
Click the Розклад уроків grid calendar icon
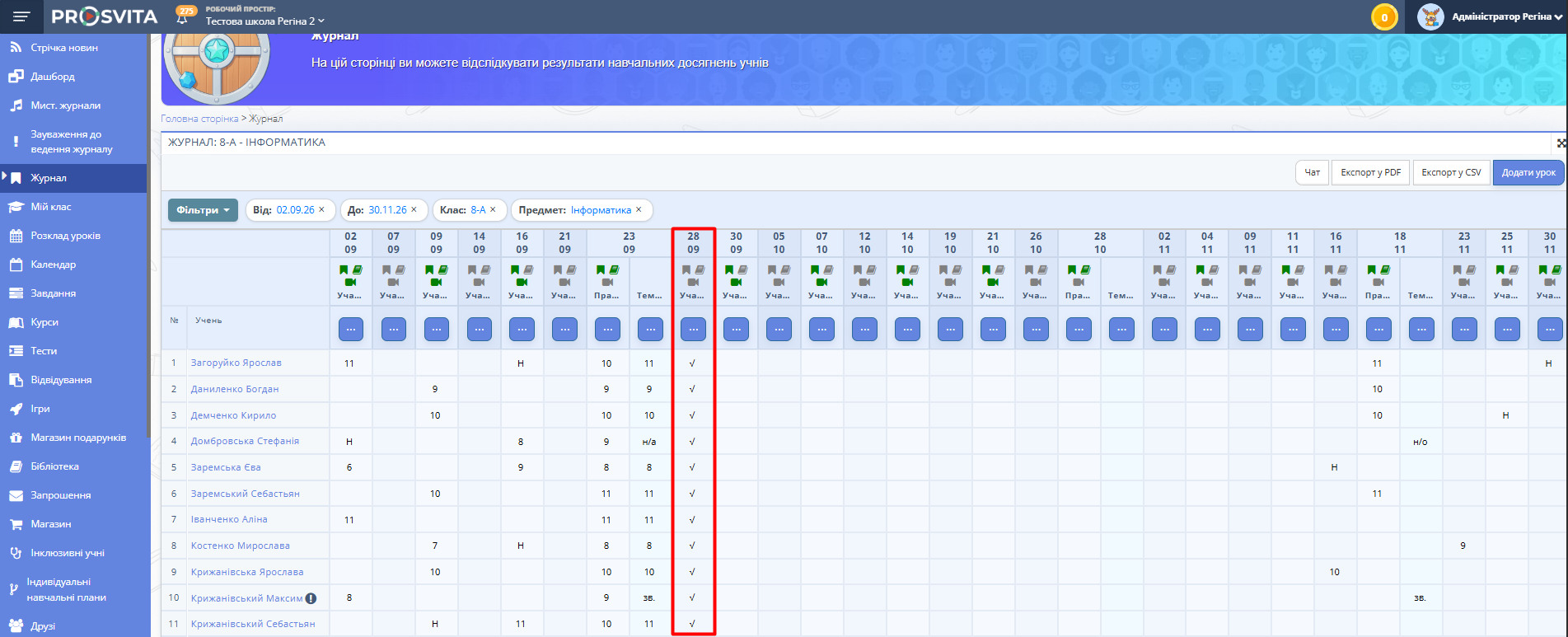tap(16, 236)
